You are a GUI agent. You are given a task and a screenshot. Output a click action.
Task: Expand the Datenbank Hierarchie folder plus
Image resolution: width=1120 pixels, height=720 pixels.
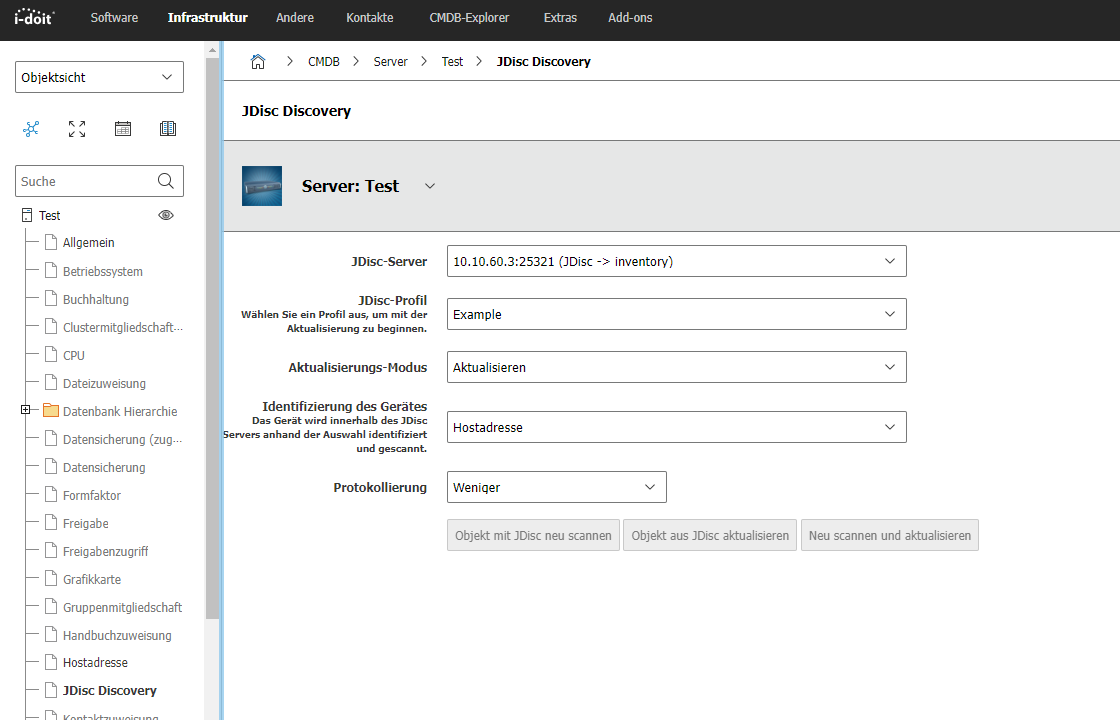click(x=26, y=410)
